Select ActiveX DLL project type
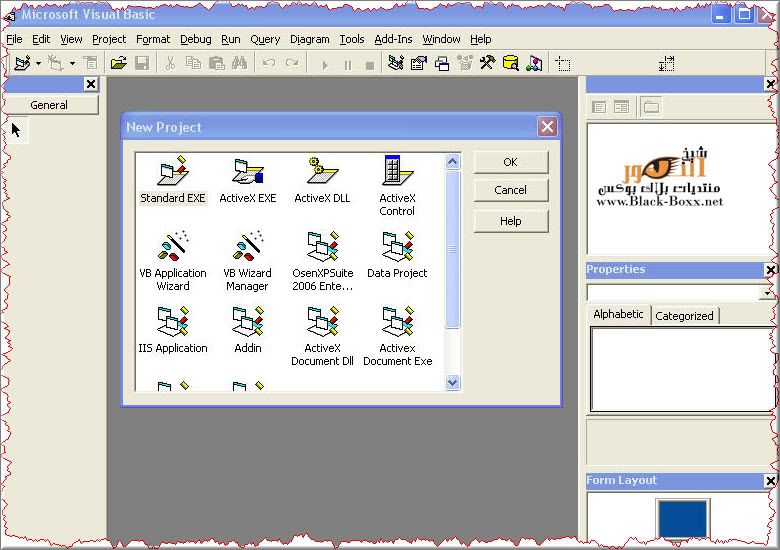 pos(322,180)
